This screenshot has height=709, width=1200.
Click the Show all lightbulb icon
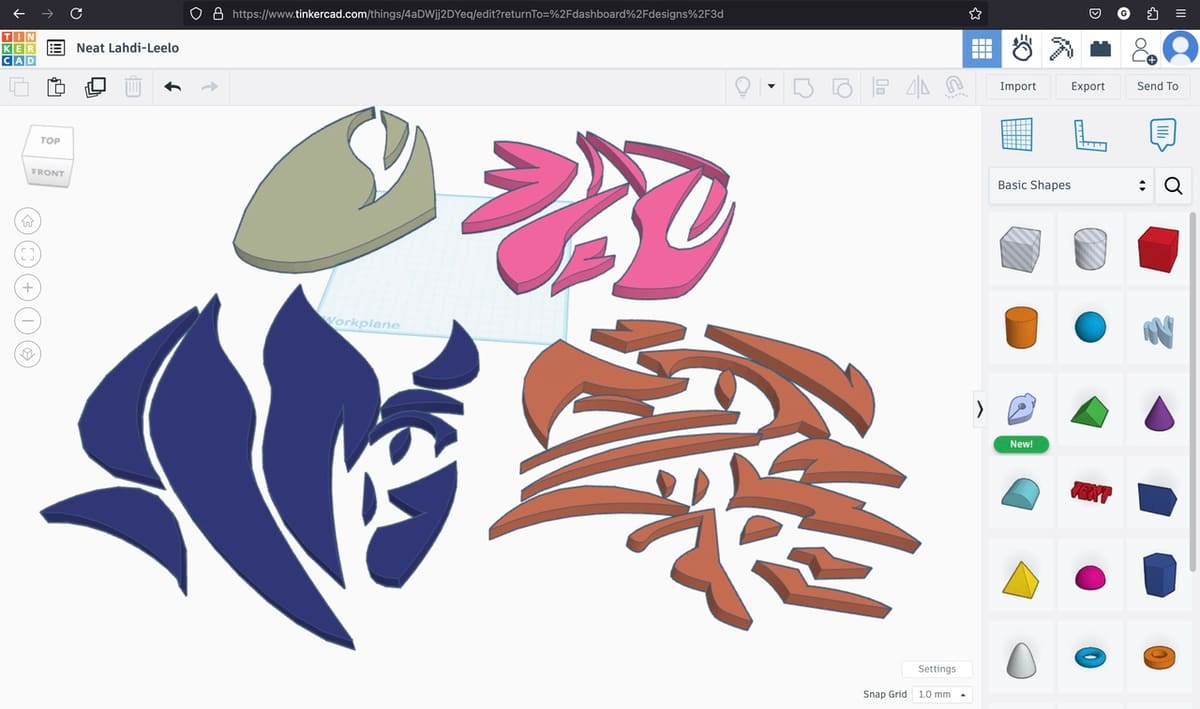pyautogui.click(x=743, y=87)
